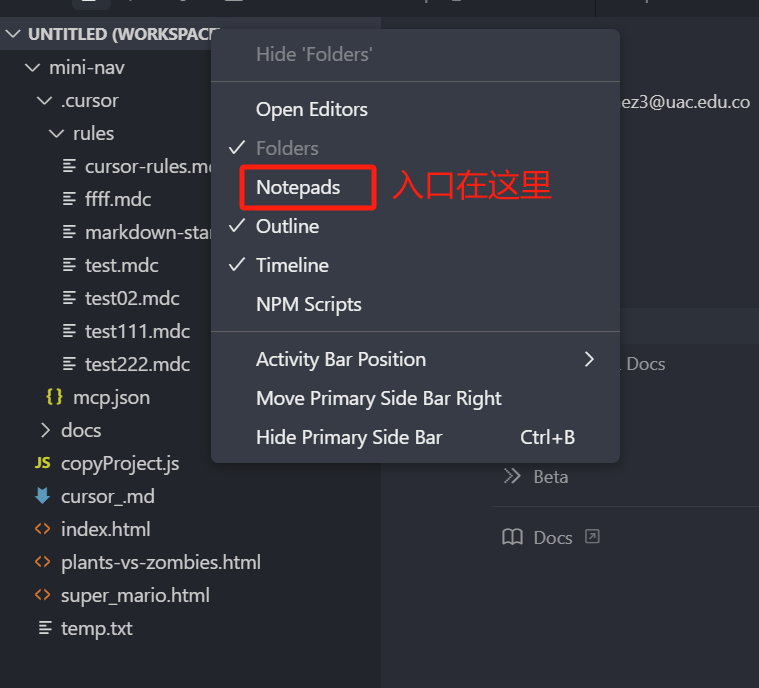
Task: Click the markdown arrow icon for cursor_.md
Action: [x=43, y=496]
